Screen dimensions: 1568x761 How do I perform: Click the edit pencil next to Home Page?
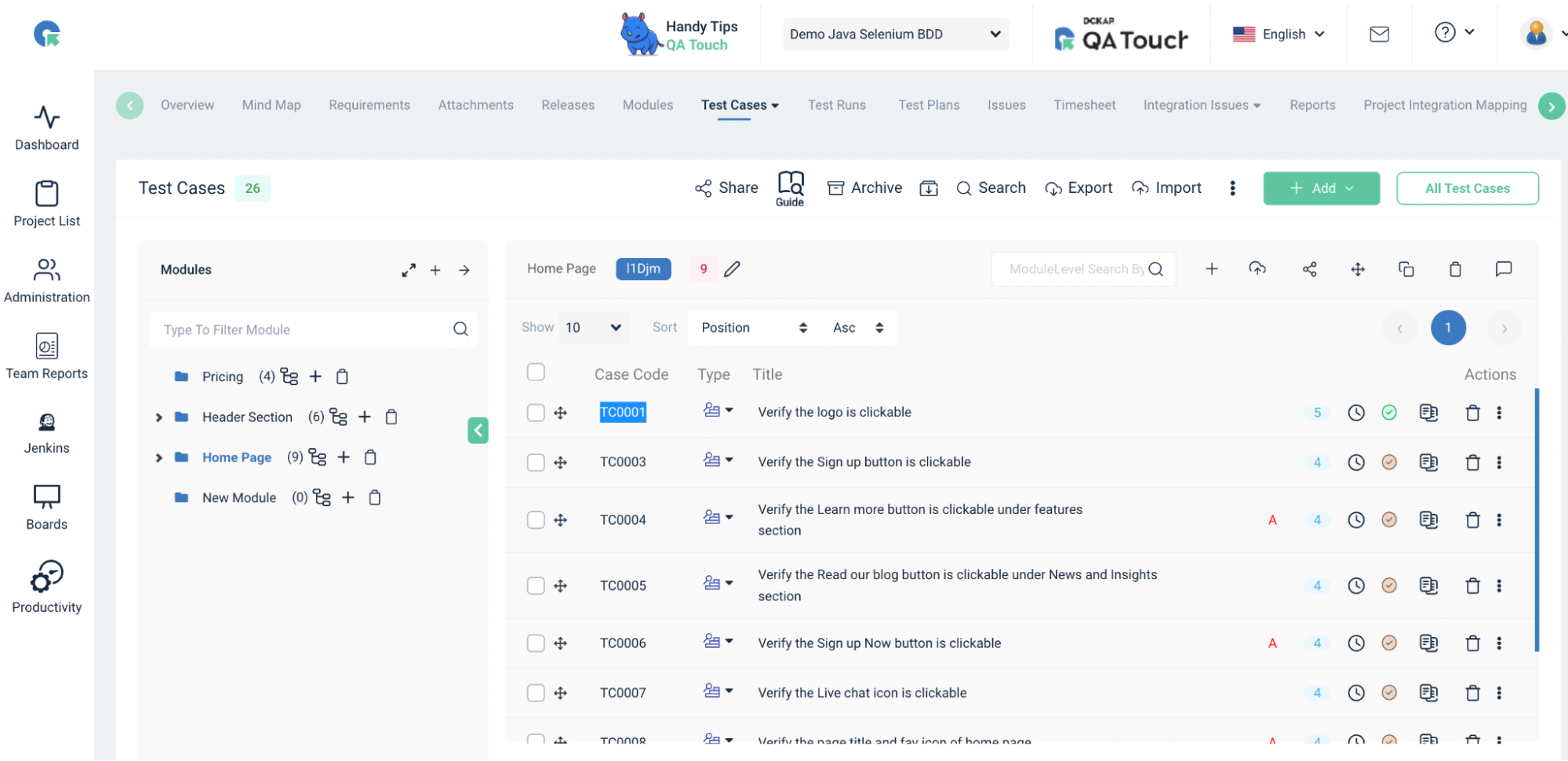pyautogui.click(x=732, y=269)
